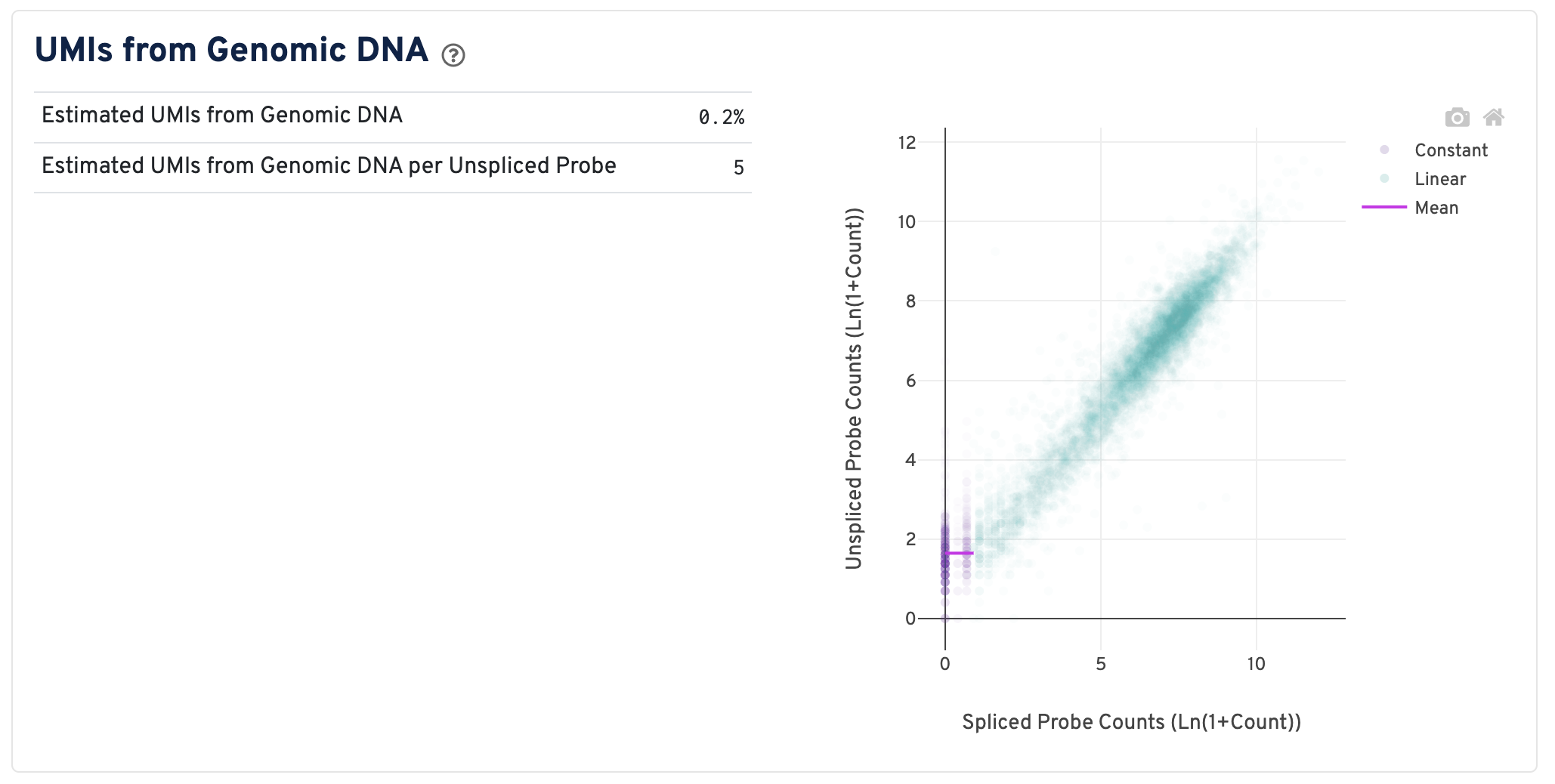Click the x-axis tick label 10

click(x=1256, y=664)
